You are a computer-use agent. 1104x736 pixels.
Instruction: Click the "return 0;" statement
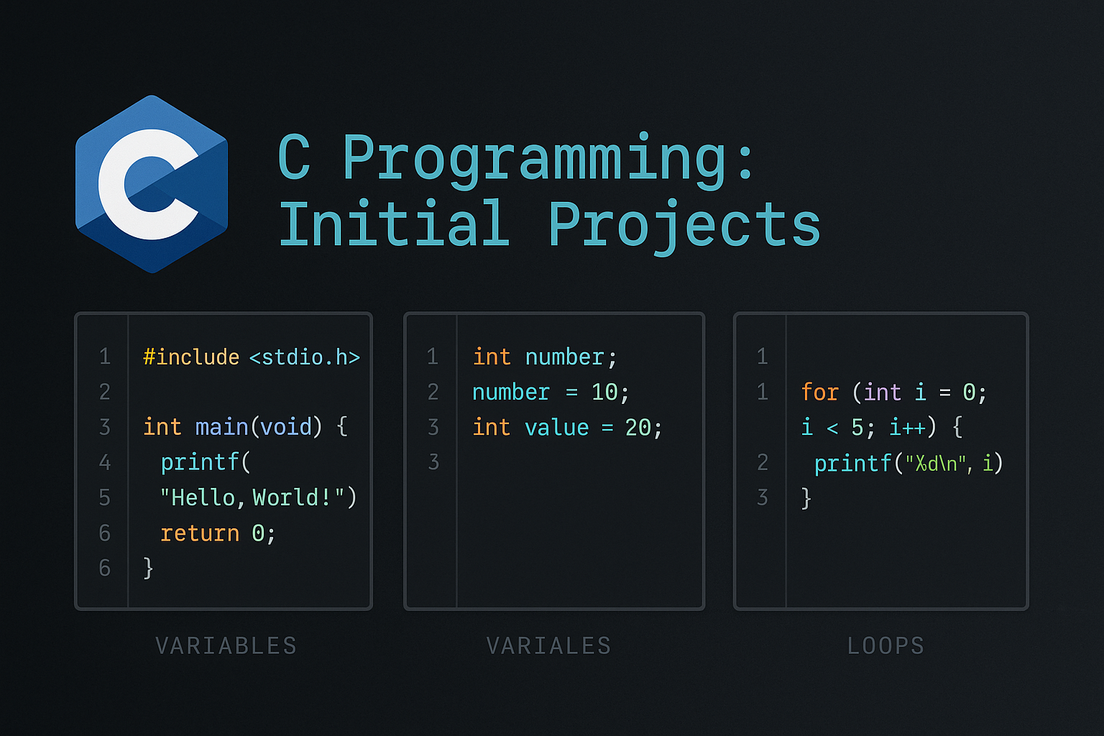point(218,533)
